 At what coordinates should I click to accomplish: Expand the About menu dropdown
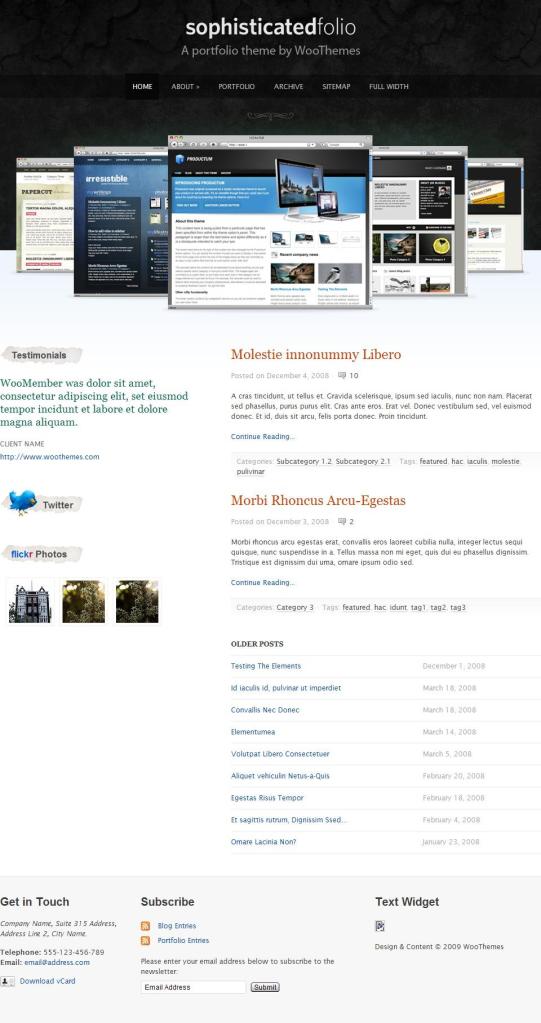(x=185, y=86)
